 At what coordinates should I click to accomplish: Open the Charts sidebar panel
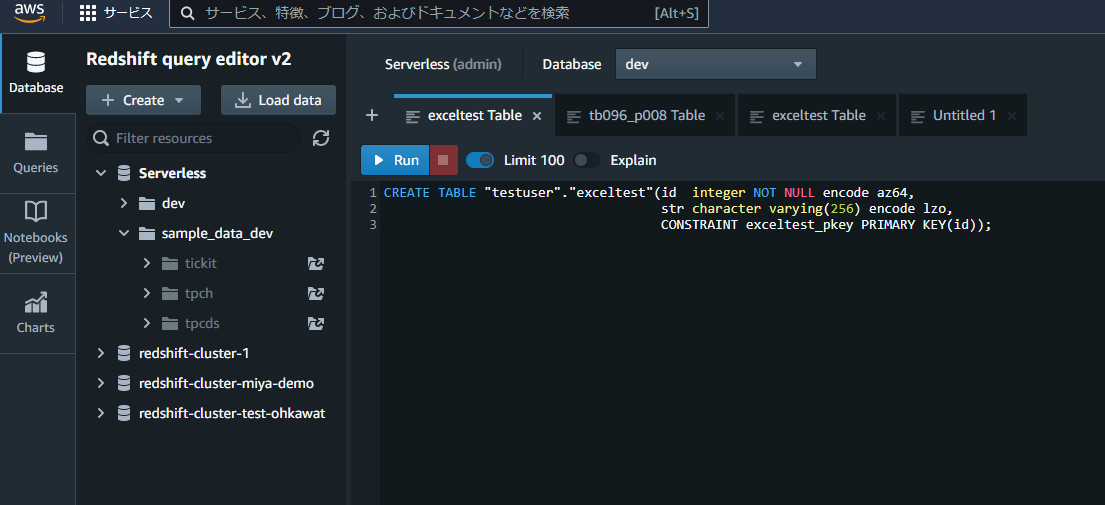[36, 312]
